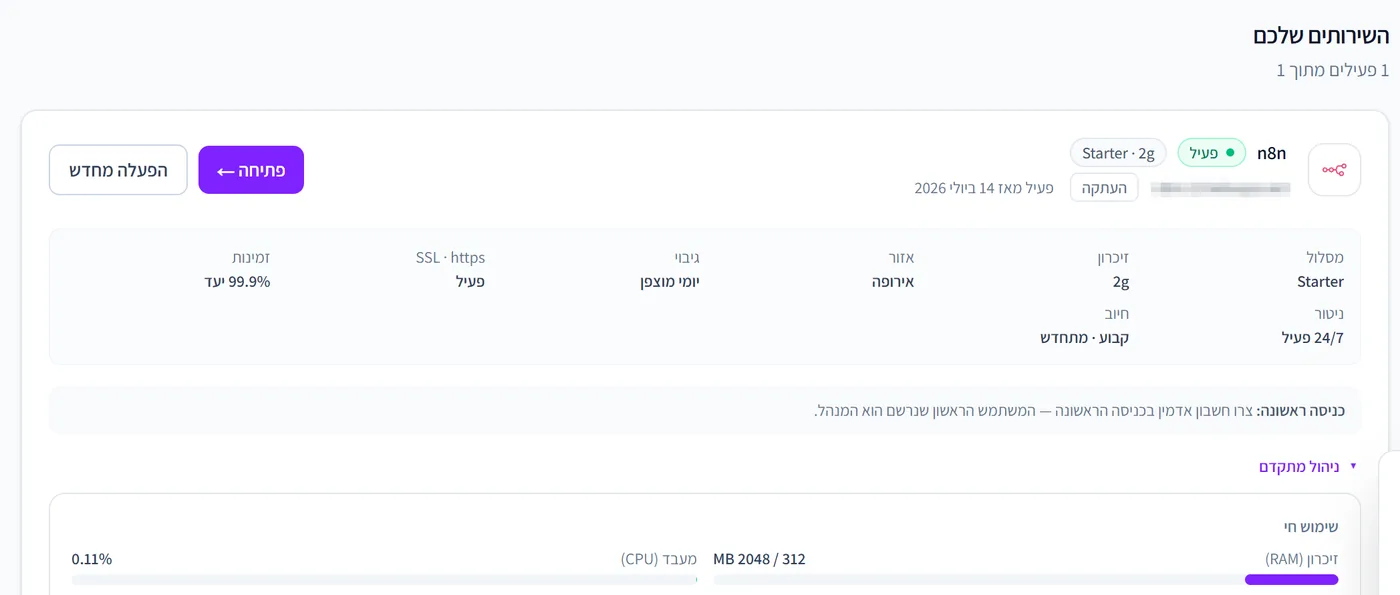Image resolution: width=1400 pixels, height=595 pixels.
Task: Click the green dot in the active badge
Action: [x=1229, y=153]
